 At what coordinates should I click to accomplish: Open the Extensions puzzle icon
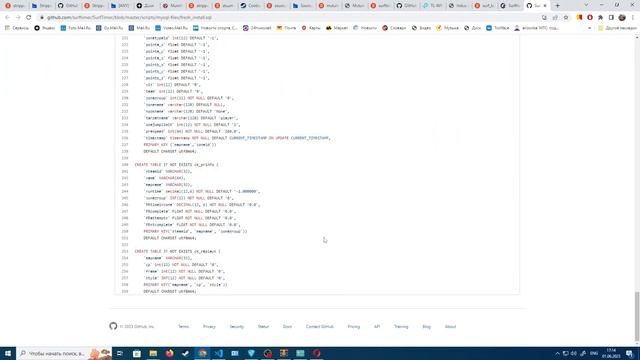click(600, 18)
